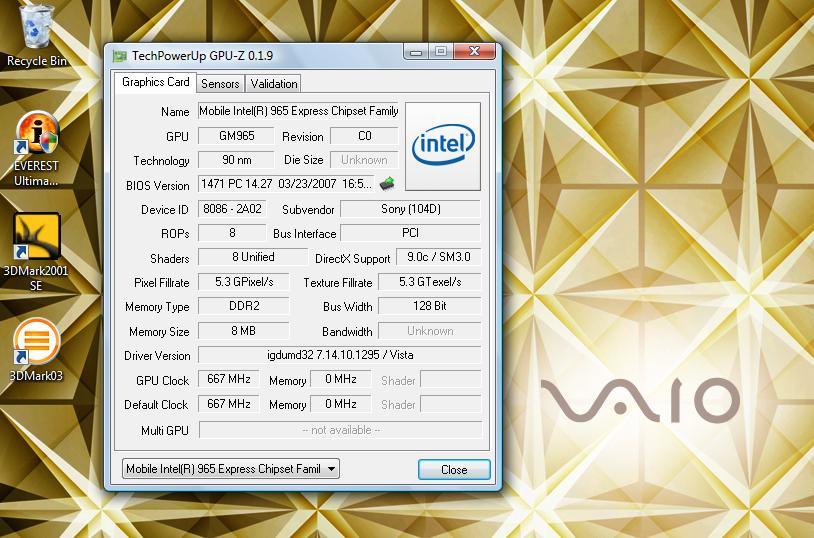Launch EVEREST Ultimate desktop shortcut
814x538 pixels.
click(36, 149)
